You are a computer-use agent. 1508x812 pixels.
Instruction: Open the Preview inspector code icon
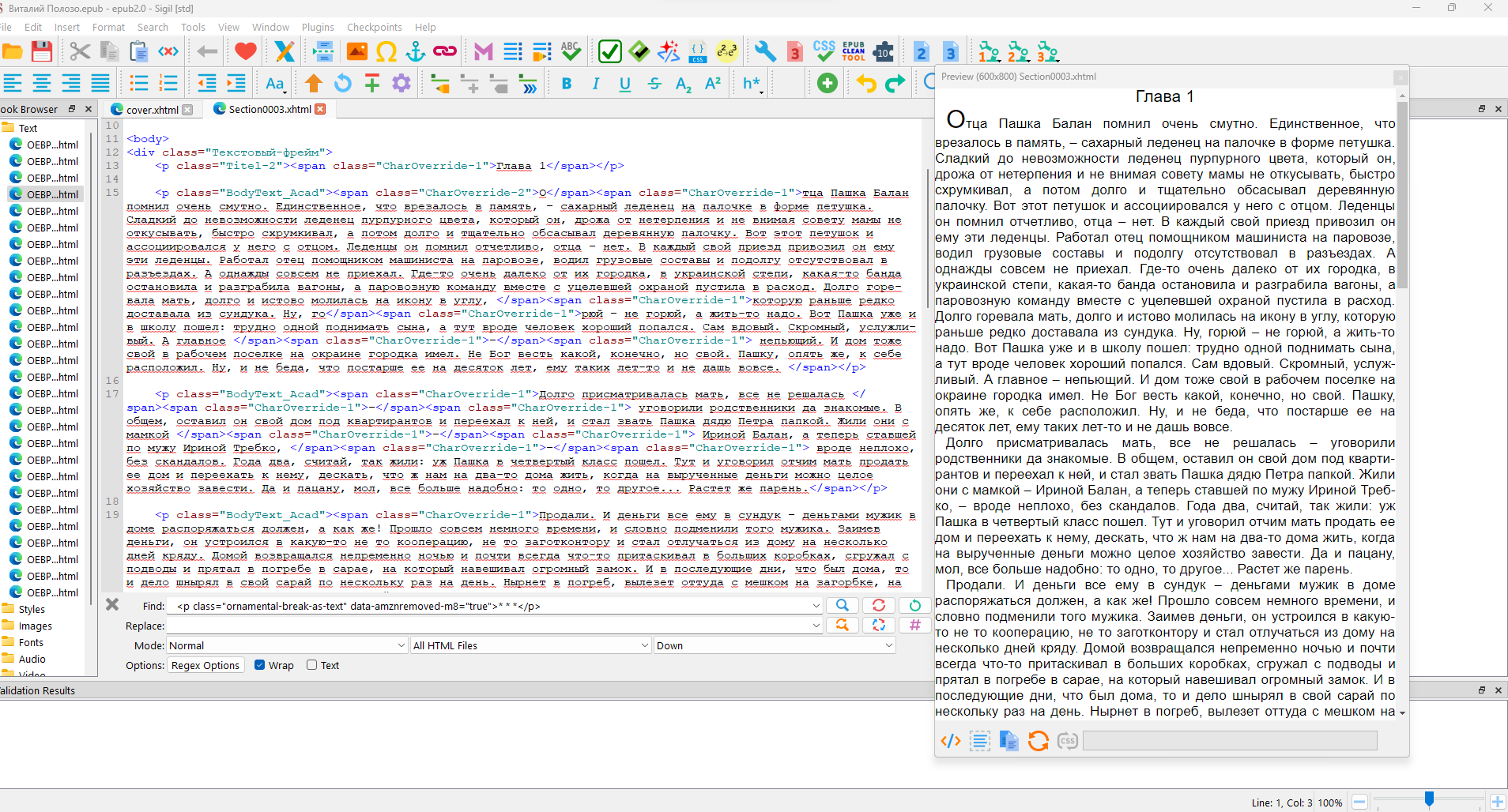click(951, 740)
